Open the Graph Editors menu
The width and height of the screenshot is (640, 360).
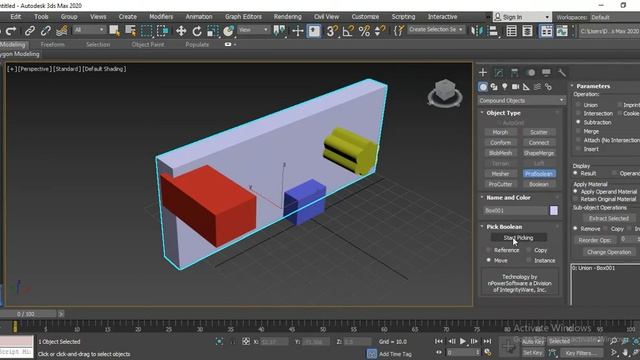click(x=243, y=17)
